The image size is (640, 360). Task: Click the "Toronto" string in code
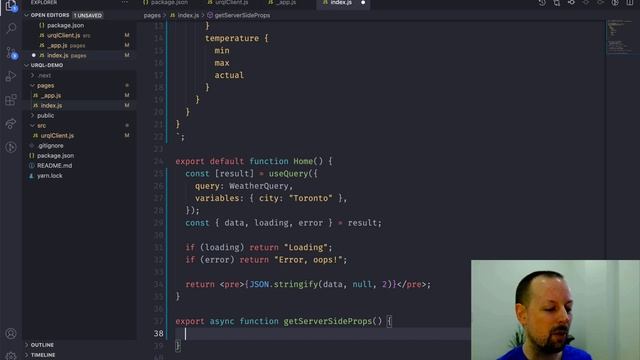pos(311,198)
